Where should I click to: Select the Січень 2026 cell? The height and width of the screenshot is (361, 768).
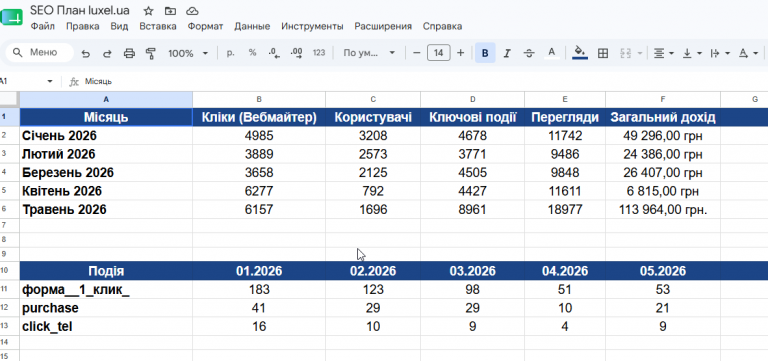click(x=106, y=136)
